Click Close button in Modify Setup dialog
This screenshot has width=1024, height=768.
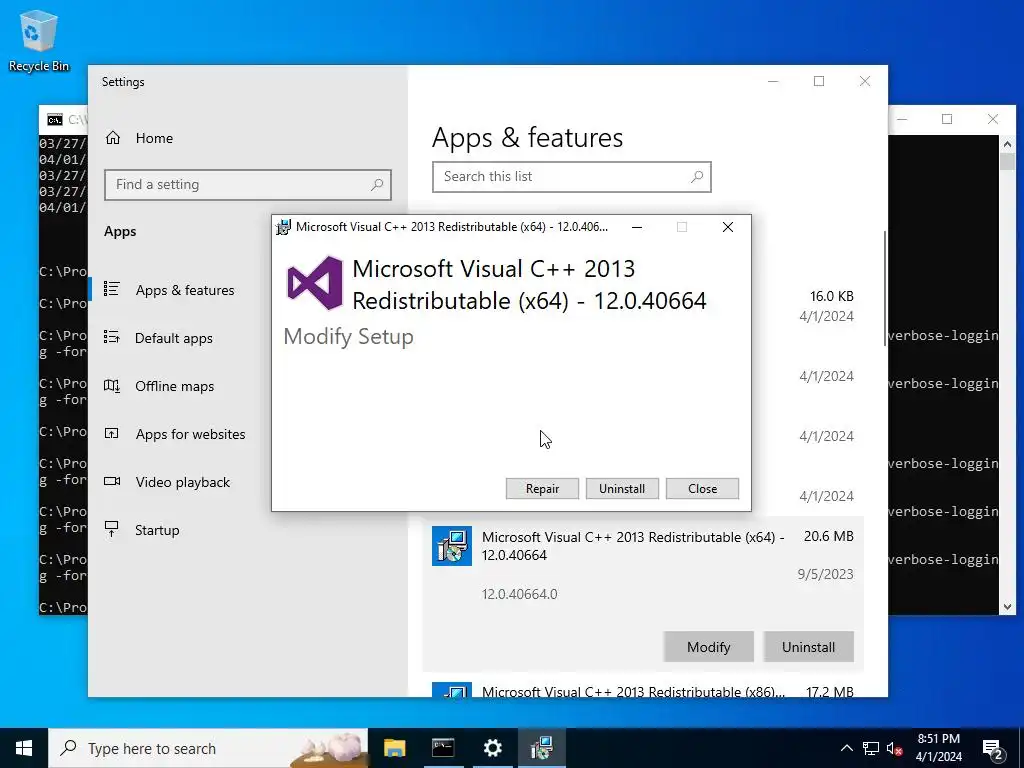point(702,488)
